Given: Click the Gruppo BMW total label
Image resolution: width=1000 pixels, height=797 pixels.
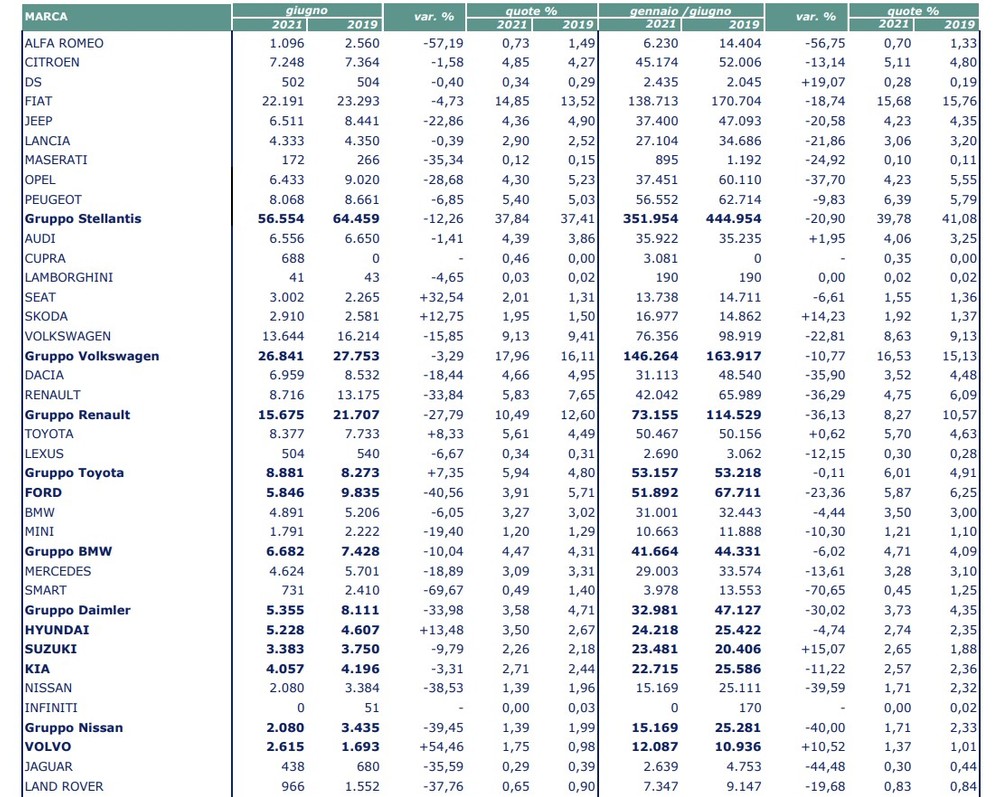Looking at the screenshot, I should click(x=68, y=552).
